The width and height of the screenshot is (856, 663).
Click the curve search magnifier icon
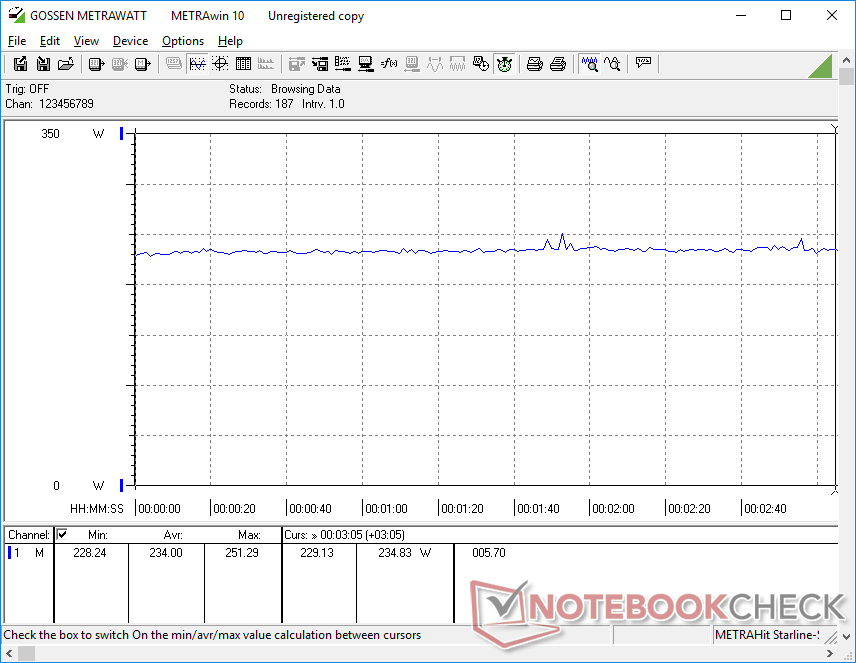pyautogui.click(x=613, y=64)
